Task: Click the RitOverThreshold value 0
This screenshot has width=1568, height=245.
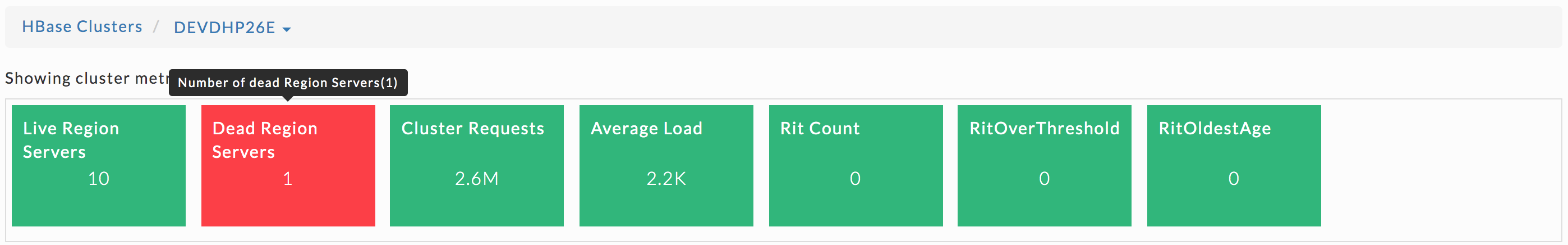Action: (x=1044, y=179)
